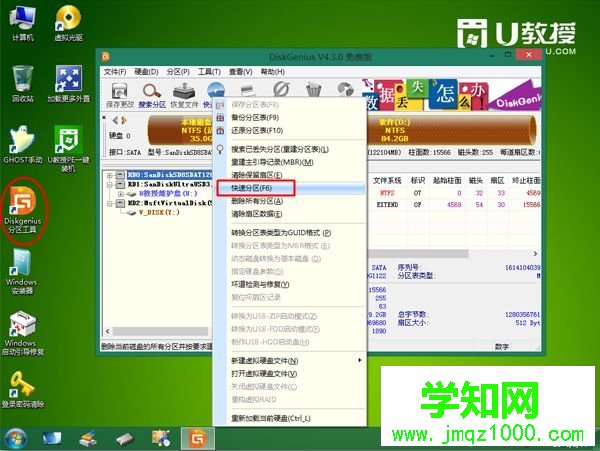The width and height of the screenshot is (600, 451).
Task: Open the 分区(P) menu
Action: (178, 72)
